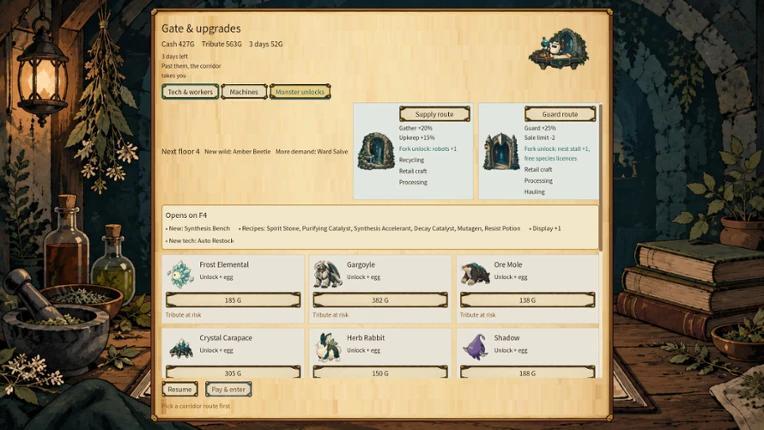Click 'Tribute at risk' under Gargoyle
Viewport: 764px width, 430px height.
click(x=330, y=315)
